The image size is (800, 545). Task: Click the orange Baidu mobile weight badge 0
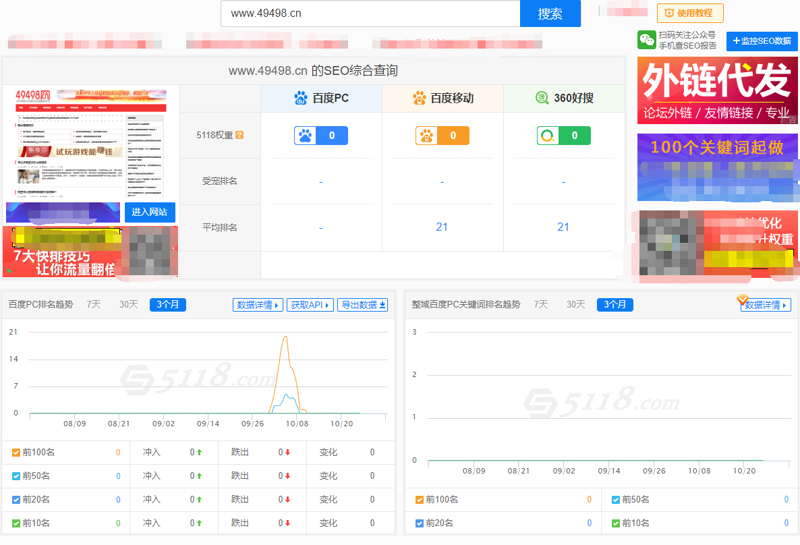[x=442, y=136]
